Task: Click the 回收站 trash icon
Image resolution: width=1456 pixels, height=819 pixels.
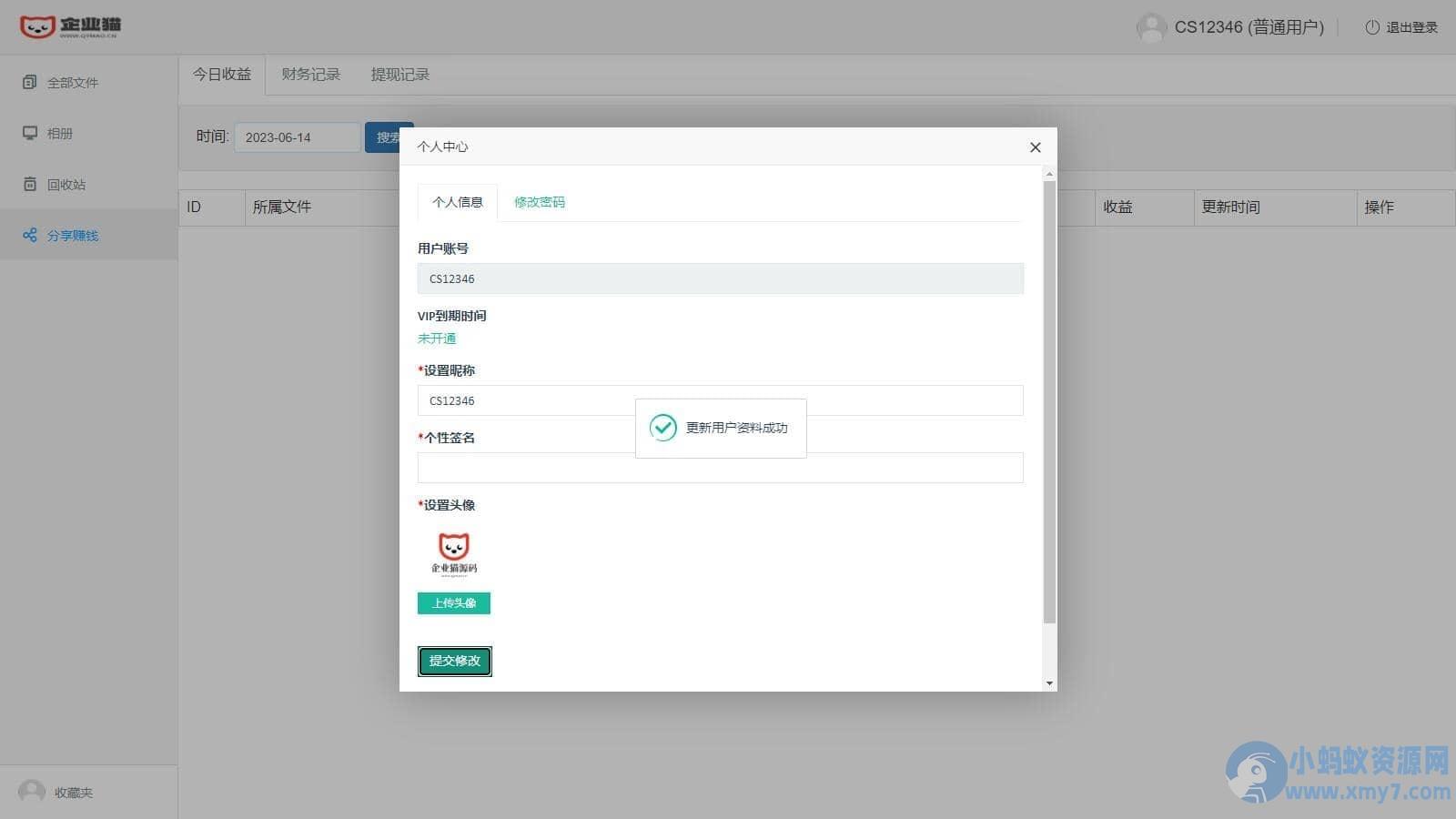Action: click(x=30, y=184)
